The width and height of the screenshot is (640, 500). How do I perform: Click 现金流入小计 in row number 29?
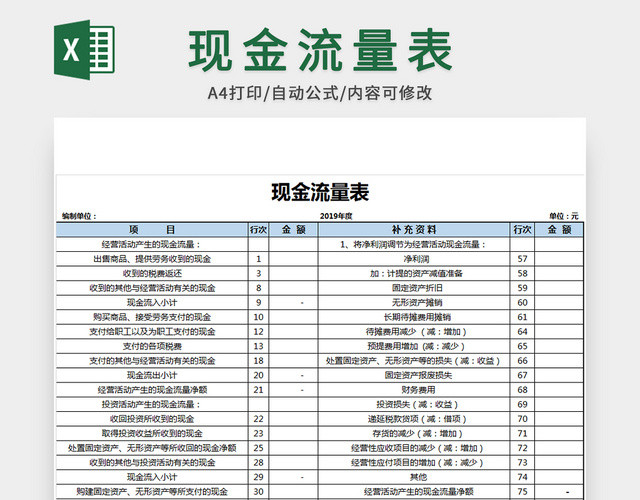pyautogui.click(x=152, y=477)
